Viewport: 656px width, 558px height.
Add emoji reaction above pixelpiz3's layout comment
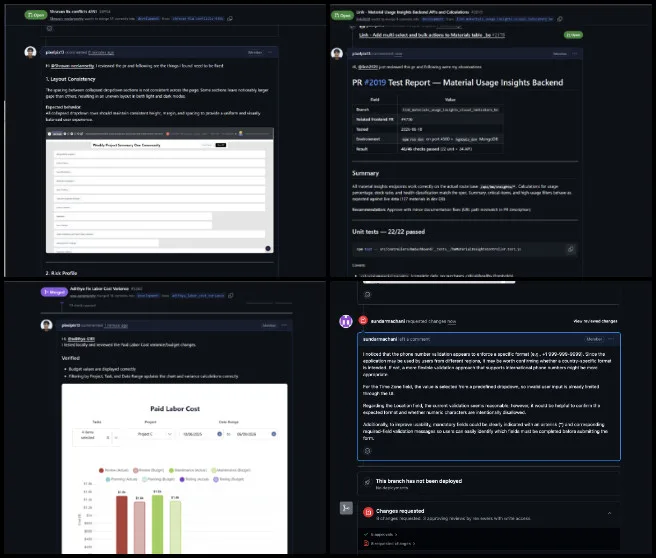tap(50, 28)
